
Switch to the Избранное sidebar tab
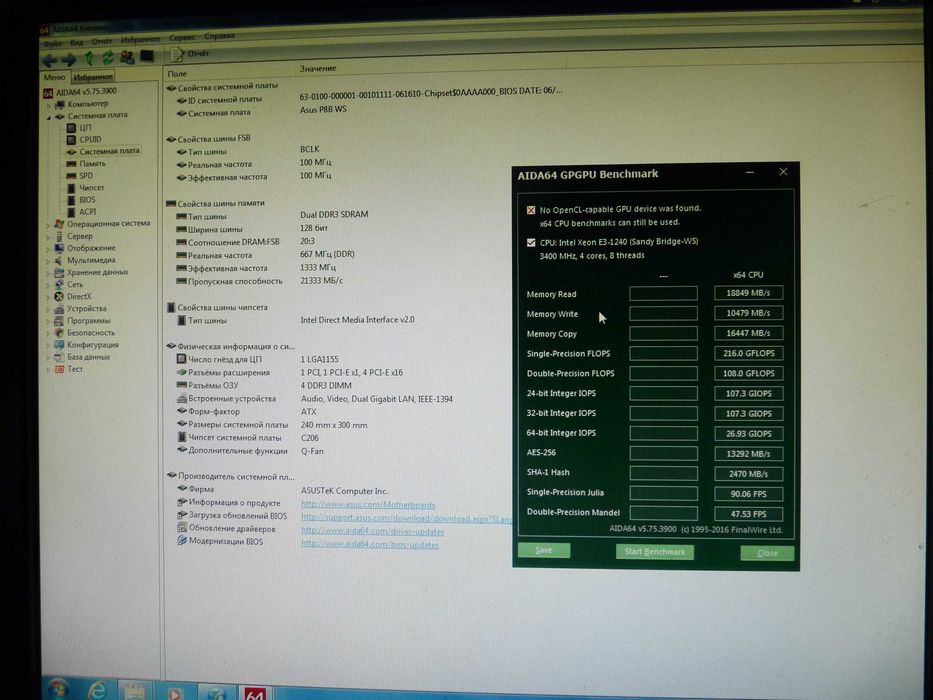coord(93,77)
